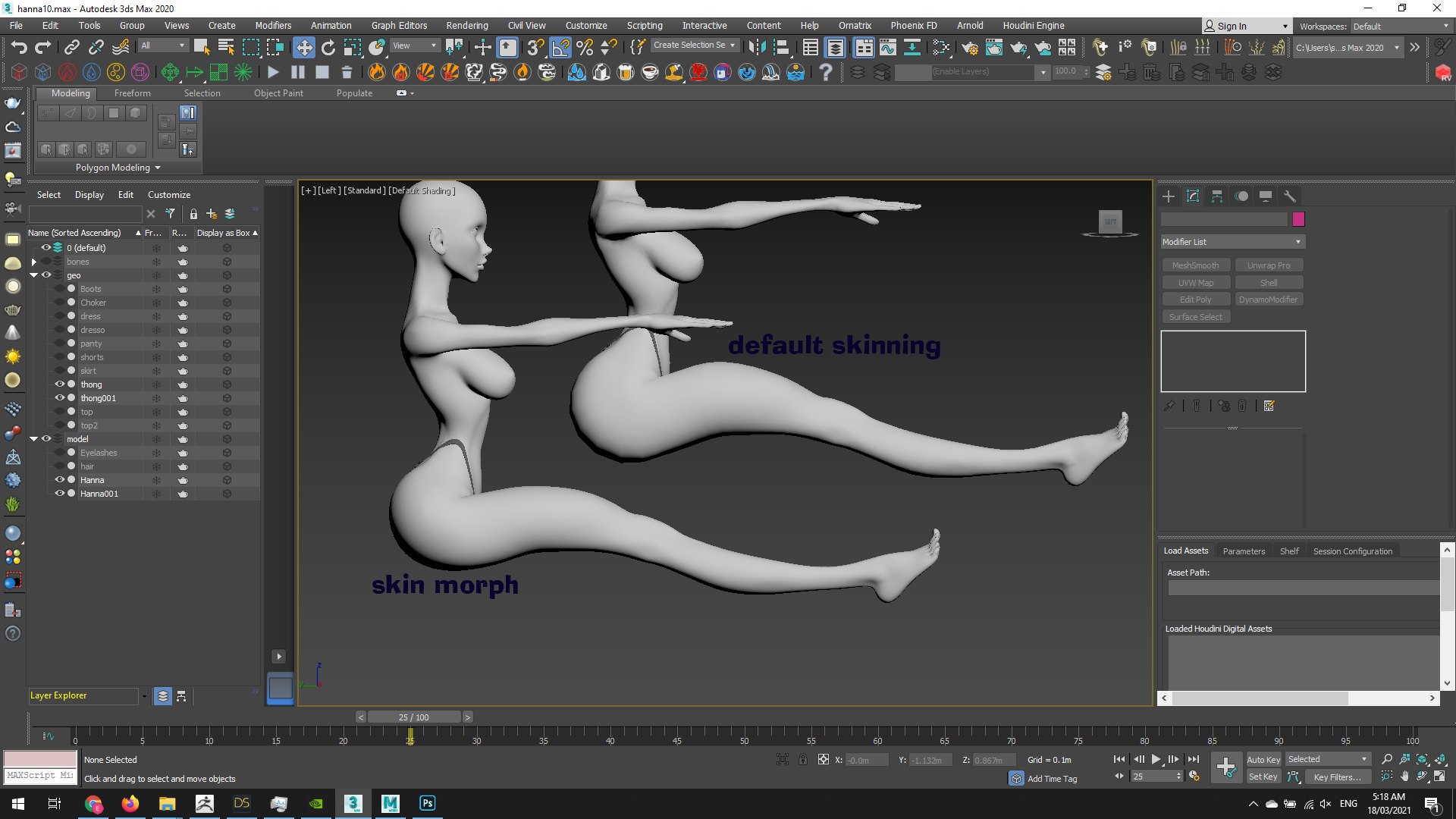Open 3ds Max from the Windows taskbar

pyautogui.click(x=353, y=803)
